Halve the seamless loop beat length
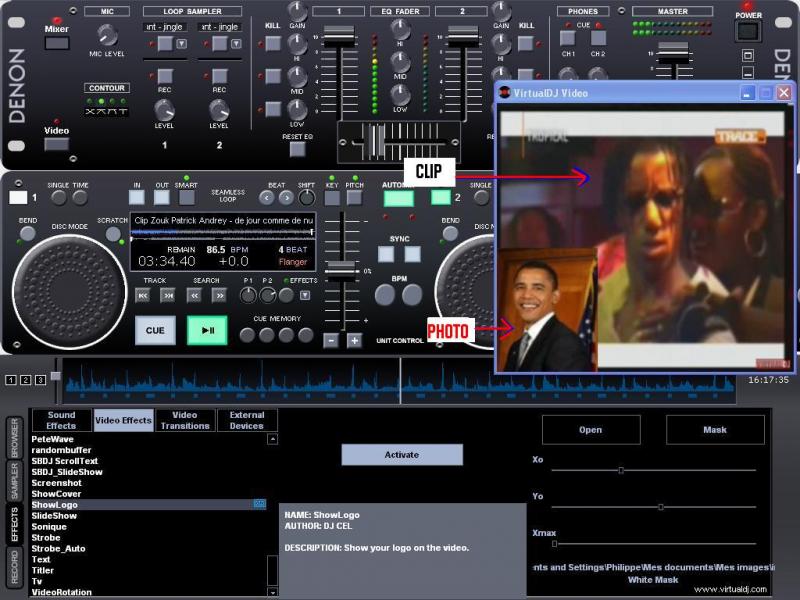The width and height of the screenshot is (800, 600). (266, 197)
